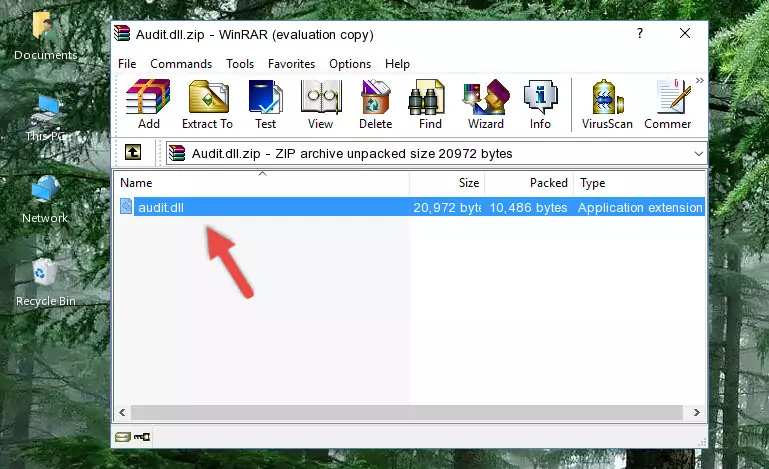Open the File menu

[x=127, y=64]
